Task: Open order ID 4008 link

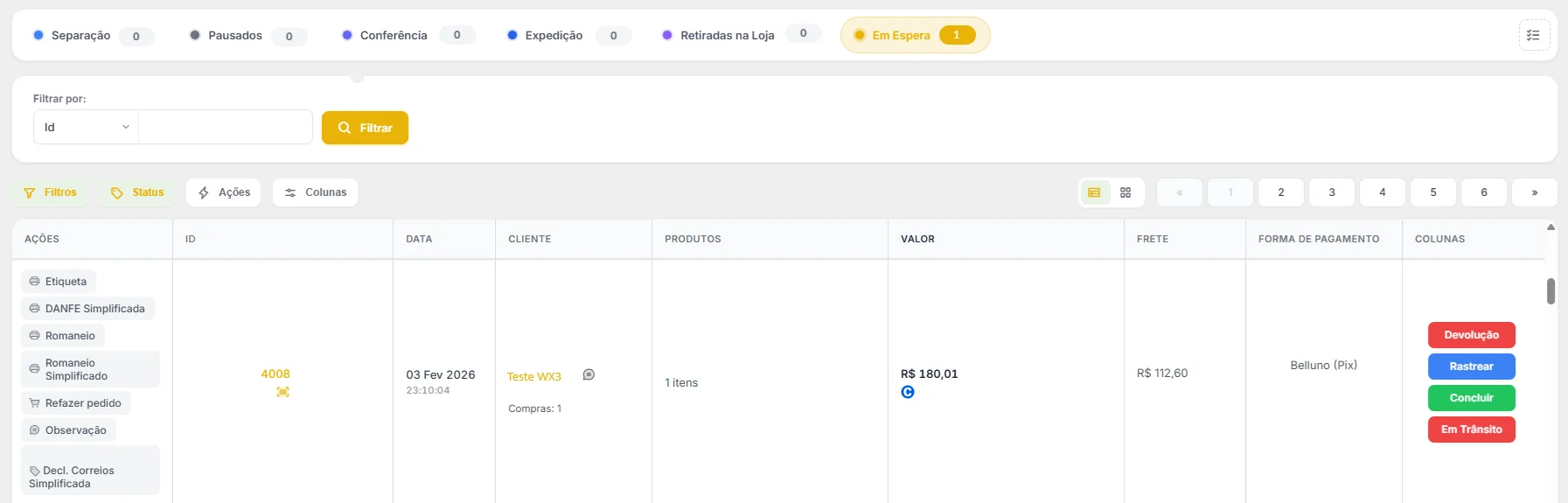Action: tap(275, 374)
